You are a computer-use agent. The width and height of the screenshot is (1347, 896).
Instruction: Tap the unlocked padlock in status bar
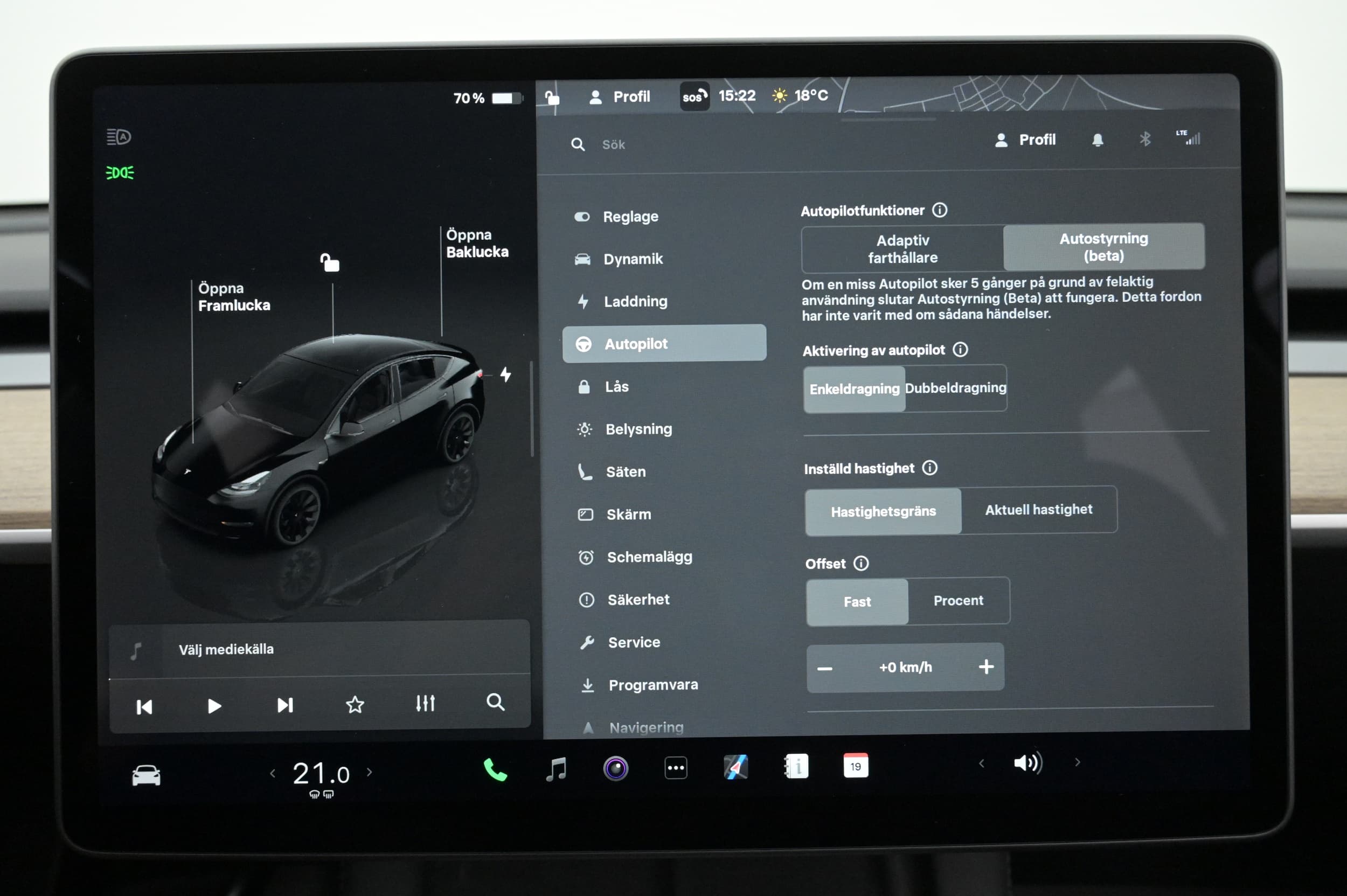pos(552,97)
